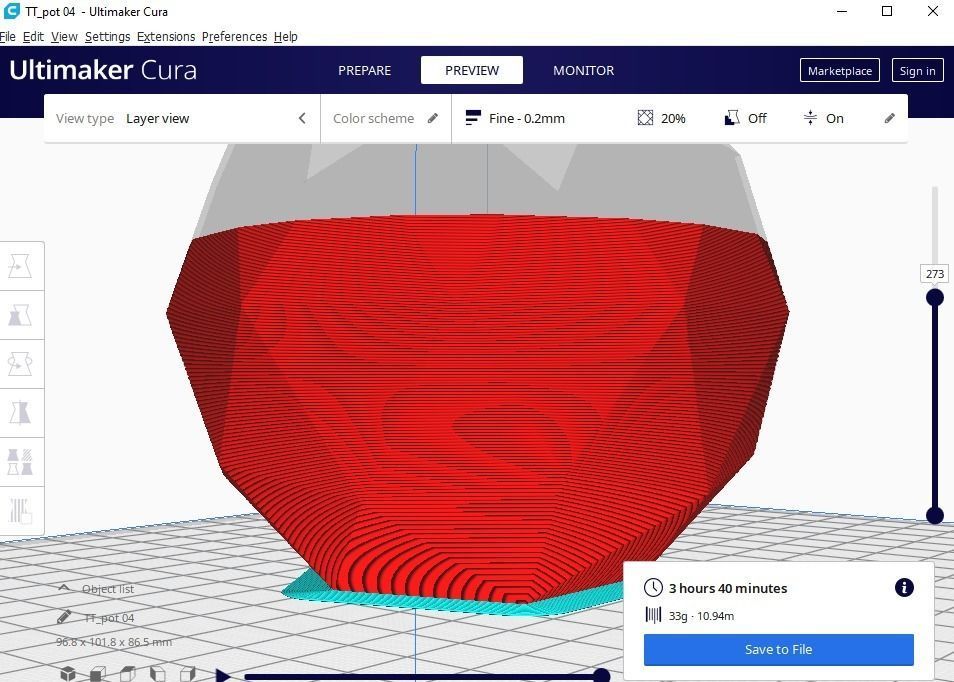954x682 pixels.
Task: Click the infill 20% icon
Action: click(x=645, y=118)
